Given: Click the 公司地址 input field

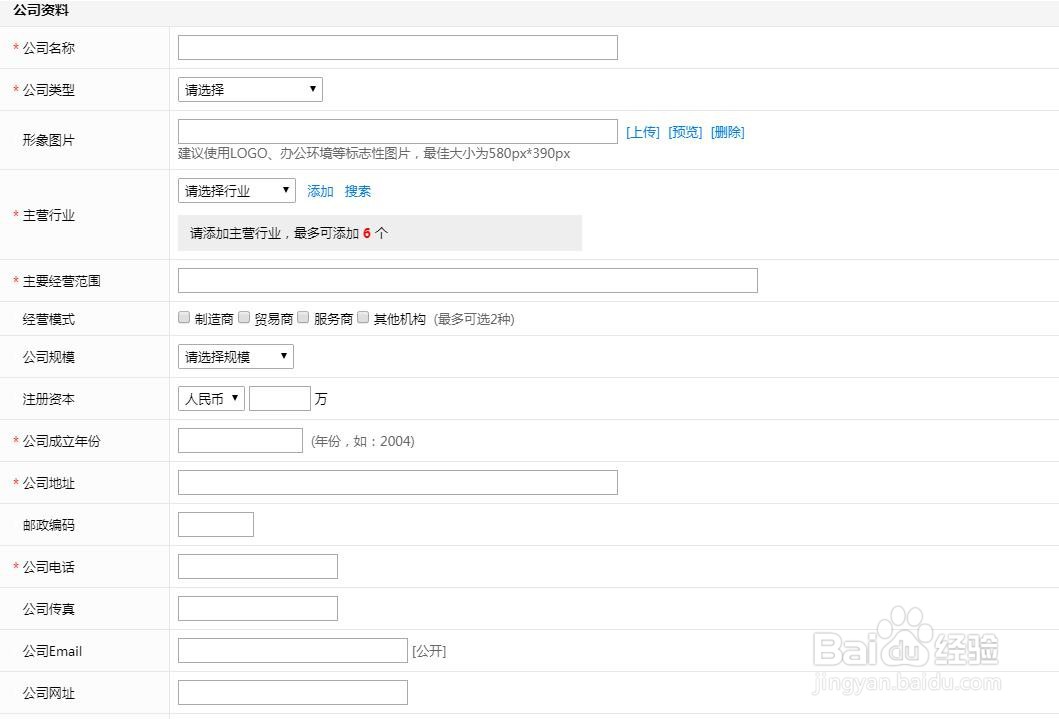Looking at the screenshot, I should pyautogui.click(x=396, y=482).
